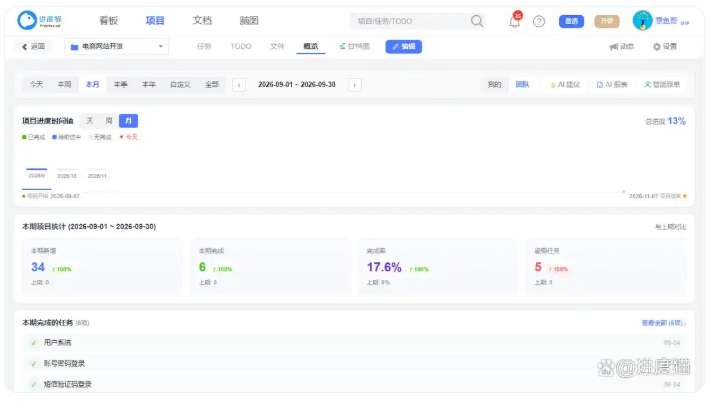Go back with the 返回 button

tap(34, 46)
